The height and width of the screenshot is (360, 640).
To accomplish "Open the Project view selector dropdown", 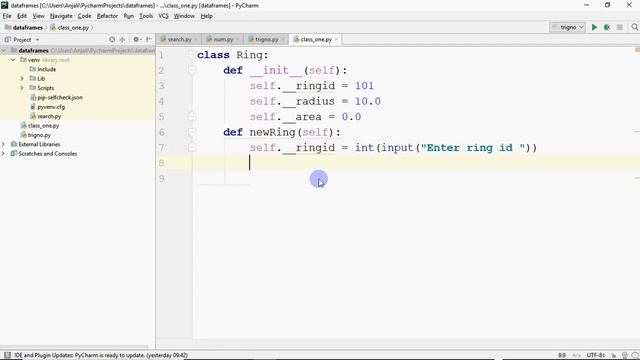I will pyautogui.click(x=22, y=40).
